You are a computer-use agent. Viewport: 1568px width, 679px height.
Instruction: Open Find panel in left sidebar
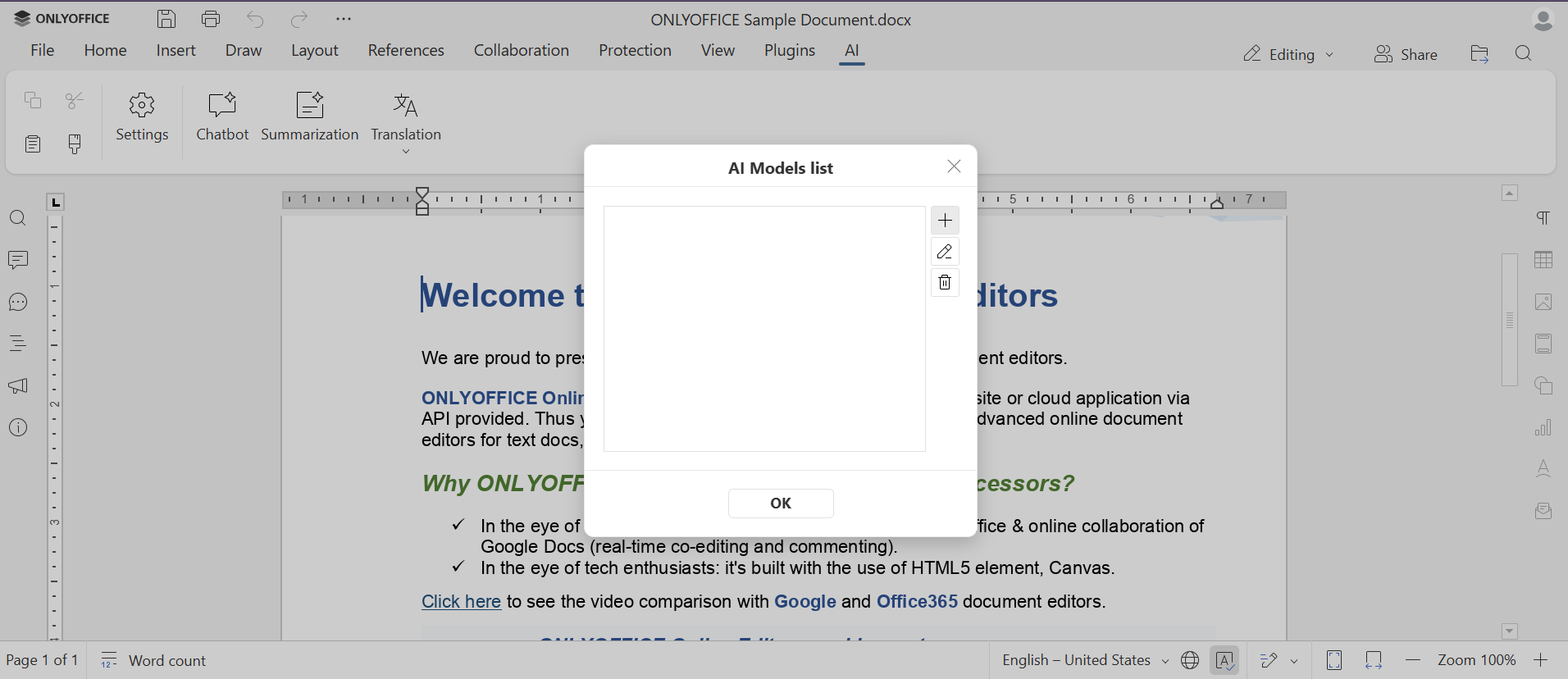click(x=18, y=218)
